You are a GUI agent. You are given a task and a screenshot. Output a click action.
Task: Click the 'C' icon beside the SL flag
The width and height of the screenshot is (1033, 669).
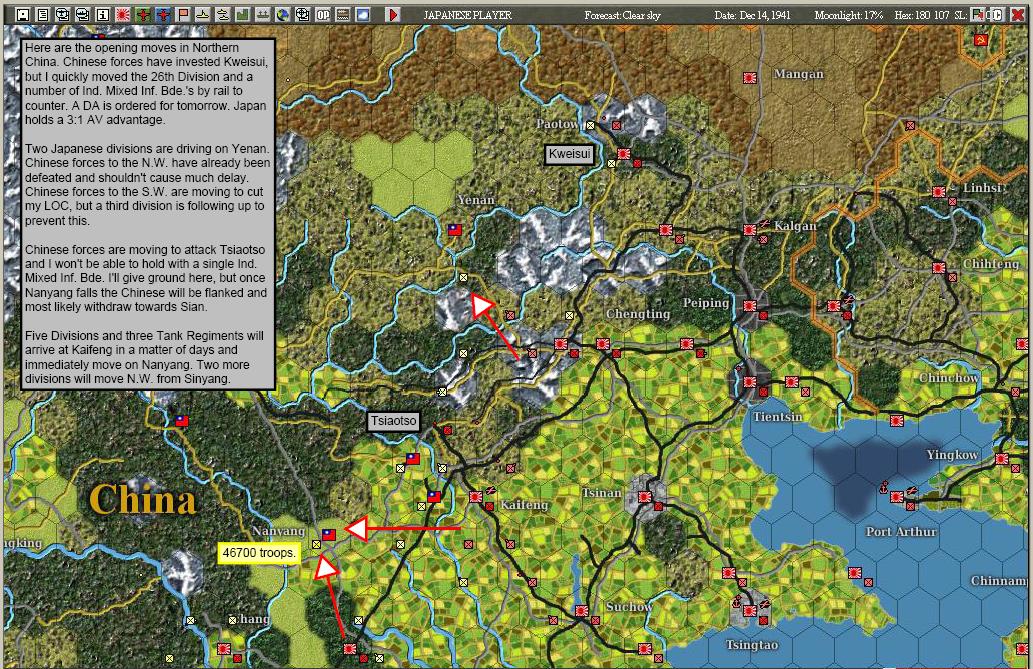(x=996, y=14)
